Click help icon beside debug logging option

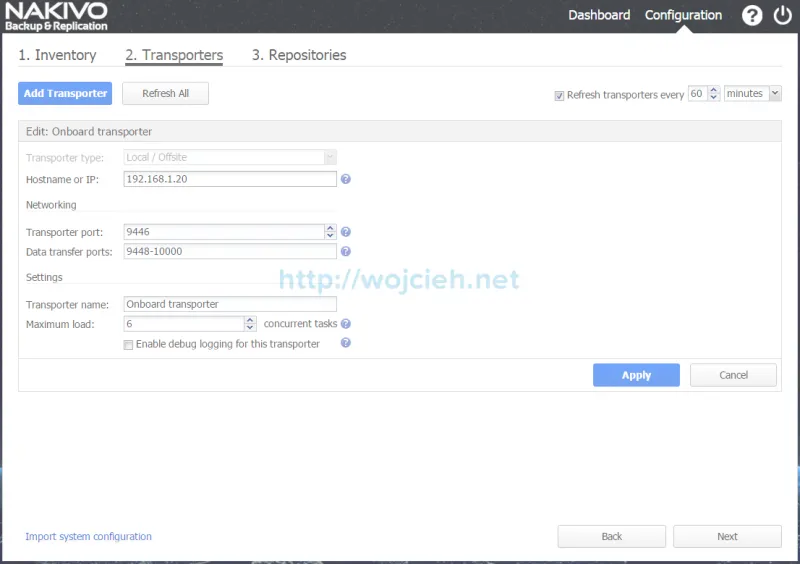346,342
